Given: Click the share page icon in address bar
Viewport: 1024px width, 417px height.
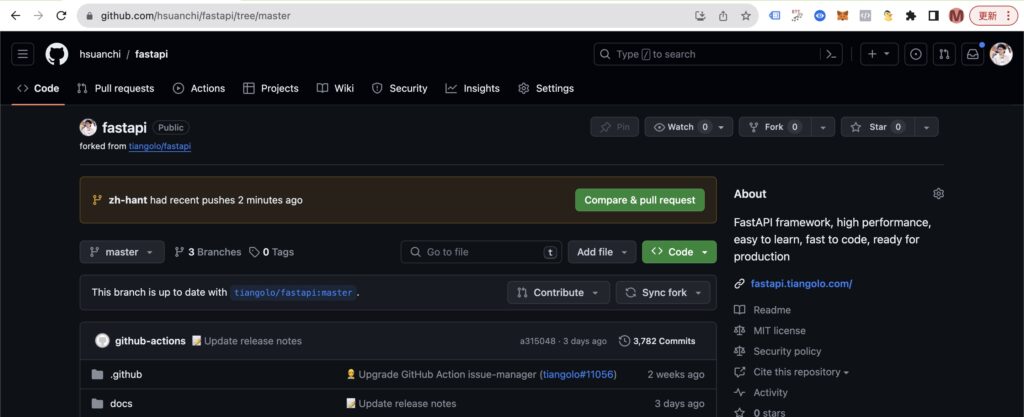Looking at the screenshot, I should coord(723,16).
